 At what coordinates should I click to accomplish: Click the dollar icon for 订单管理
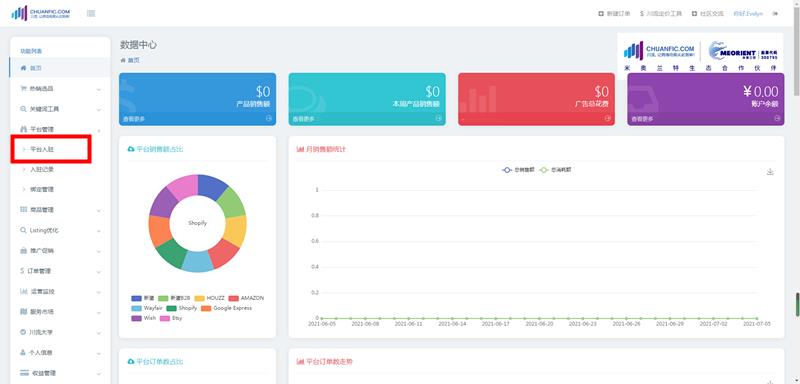pyautogui.click(x=22, y=271)
